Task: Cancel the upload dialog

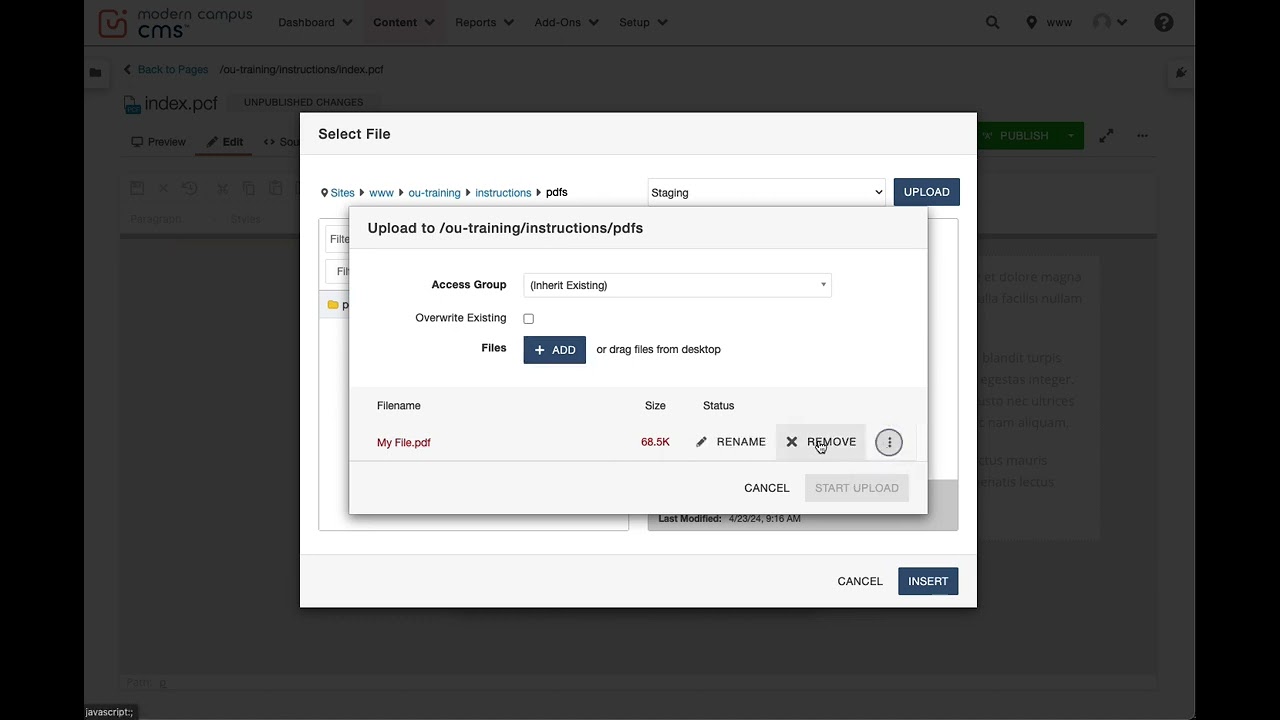Action: click(x=767, y=488)
